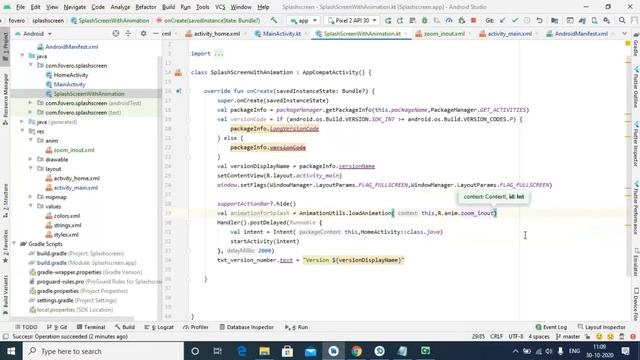Click the master git branch in status bar
640x360 pixels.
click(x=568, y=337)
